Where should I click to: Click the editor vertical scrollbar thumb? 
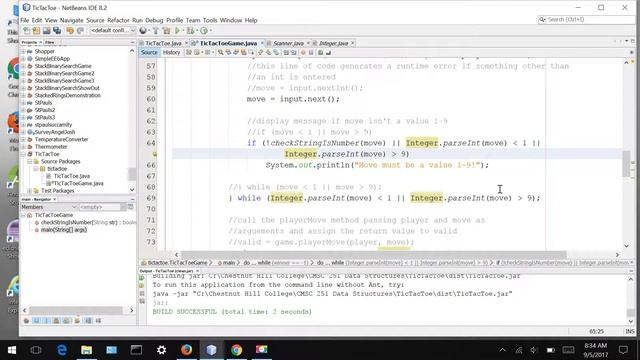[x=627, y=163]
